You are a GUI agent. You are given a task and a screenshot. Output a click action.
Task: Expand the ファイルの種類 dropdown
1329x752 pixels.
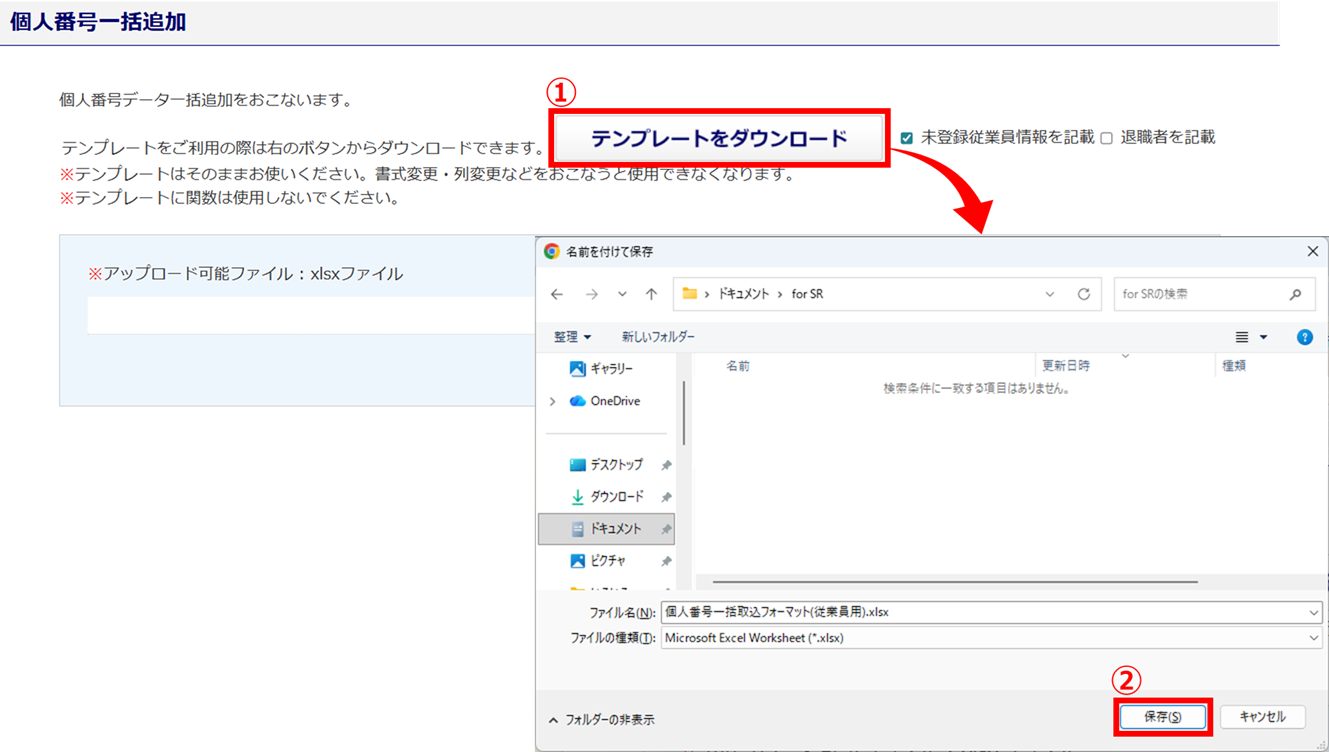(x=1313, y=638)
